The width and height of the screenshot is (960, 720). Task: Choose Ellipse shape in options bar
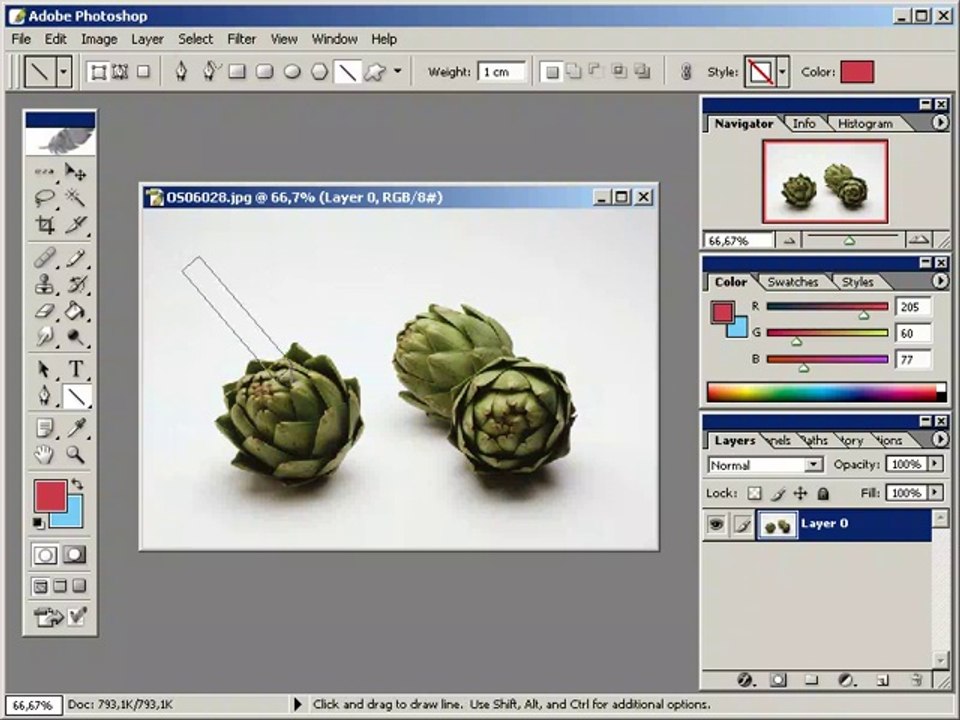click(292, 72)
